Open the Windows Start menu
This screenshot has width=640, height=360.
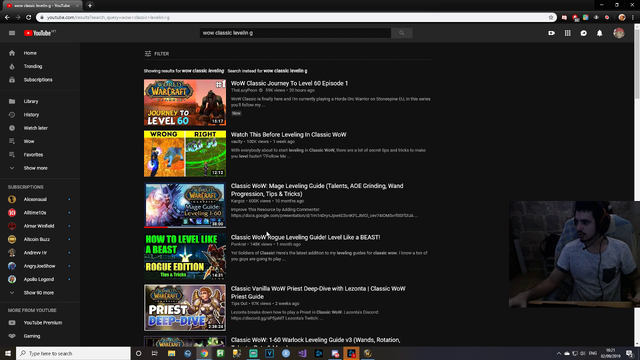tap(8, 353)
